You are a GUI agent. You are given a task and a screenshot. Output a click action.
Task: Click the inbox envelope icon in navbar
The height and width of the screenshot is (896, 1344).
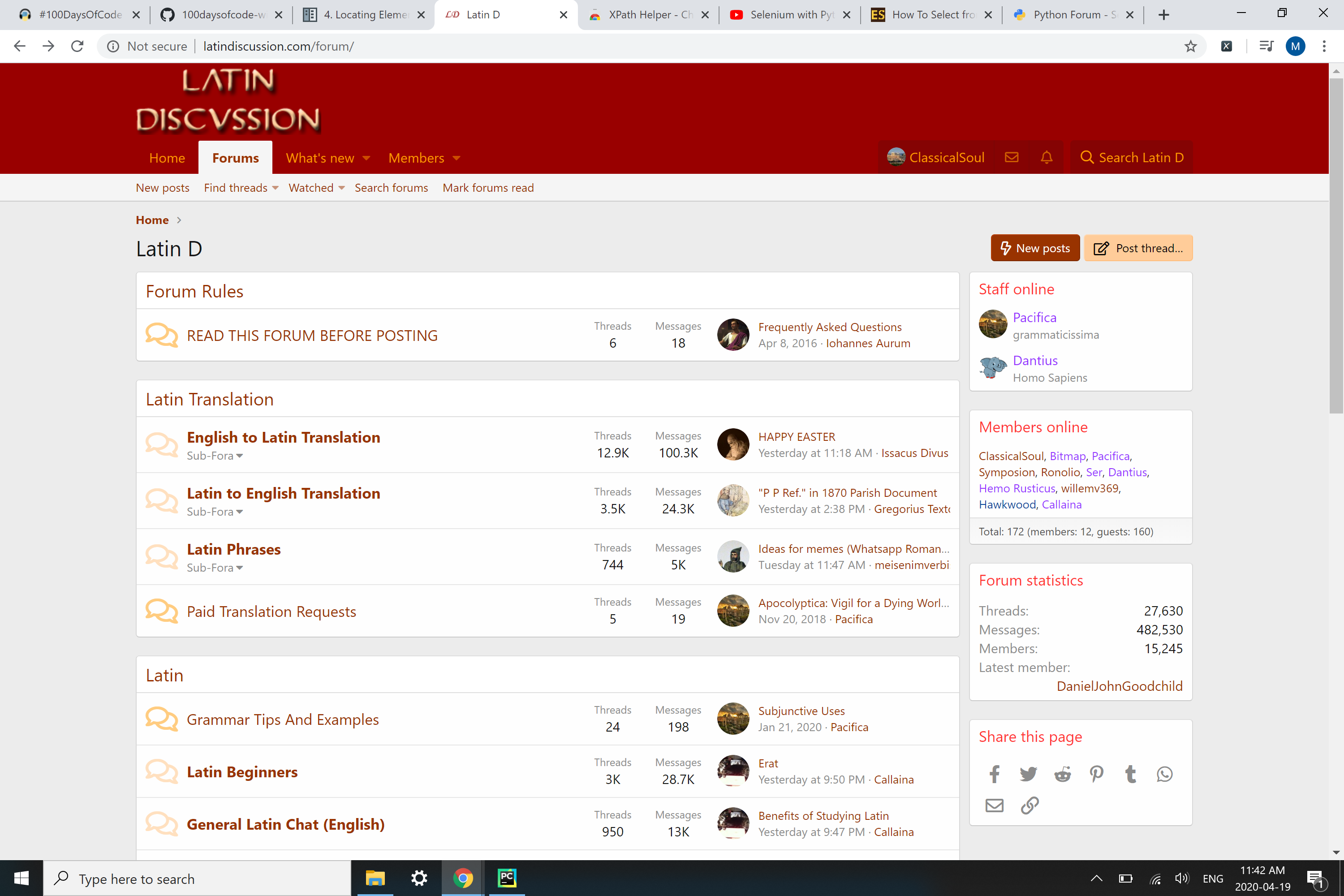pyautogui.click(x=1012, y=157)
